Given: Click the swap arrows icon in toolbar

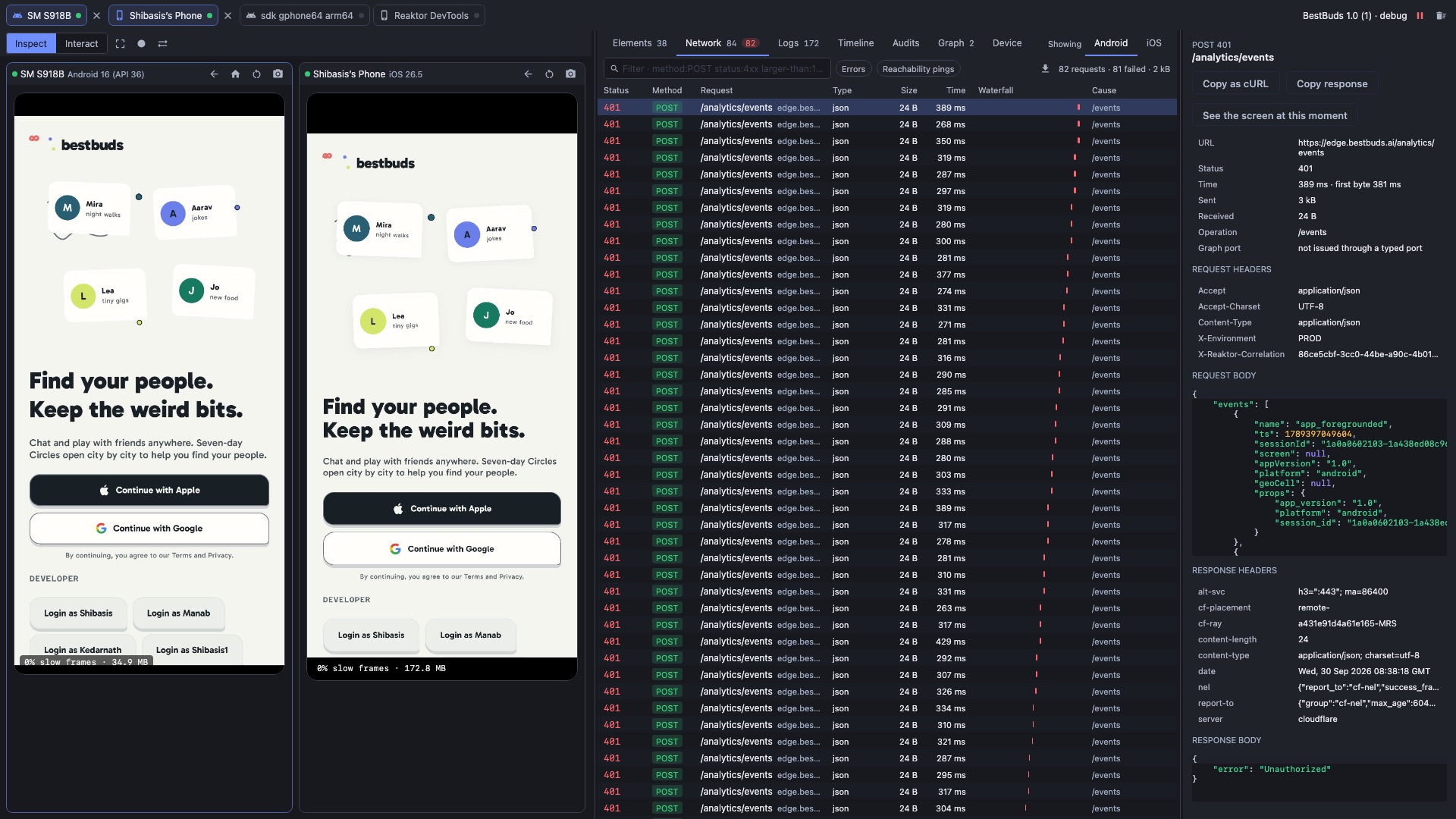Looking at the screenshot, I should point(162,44).
